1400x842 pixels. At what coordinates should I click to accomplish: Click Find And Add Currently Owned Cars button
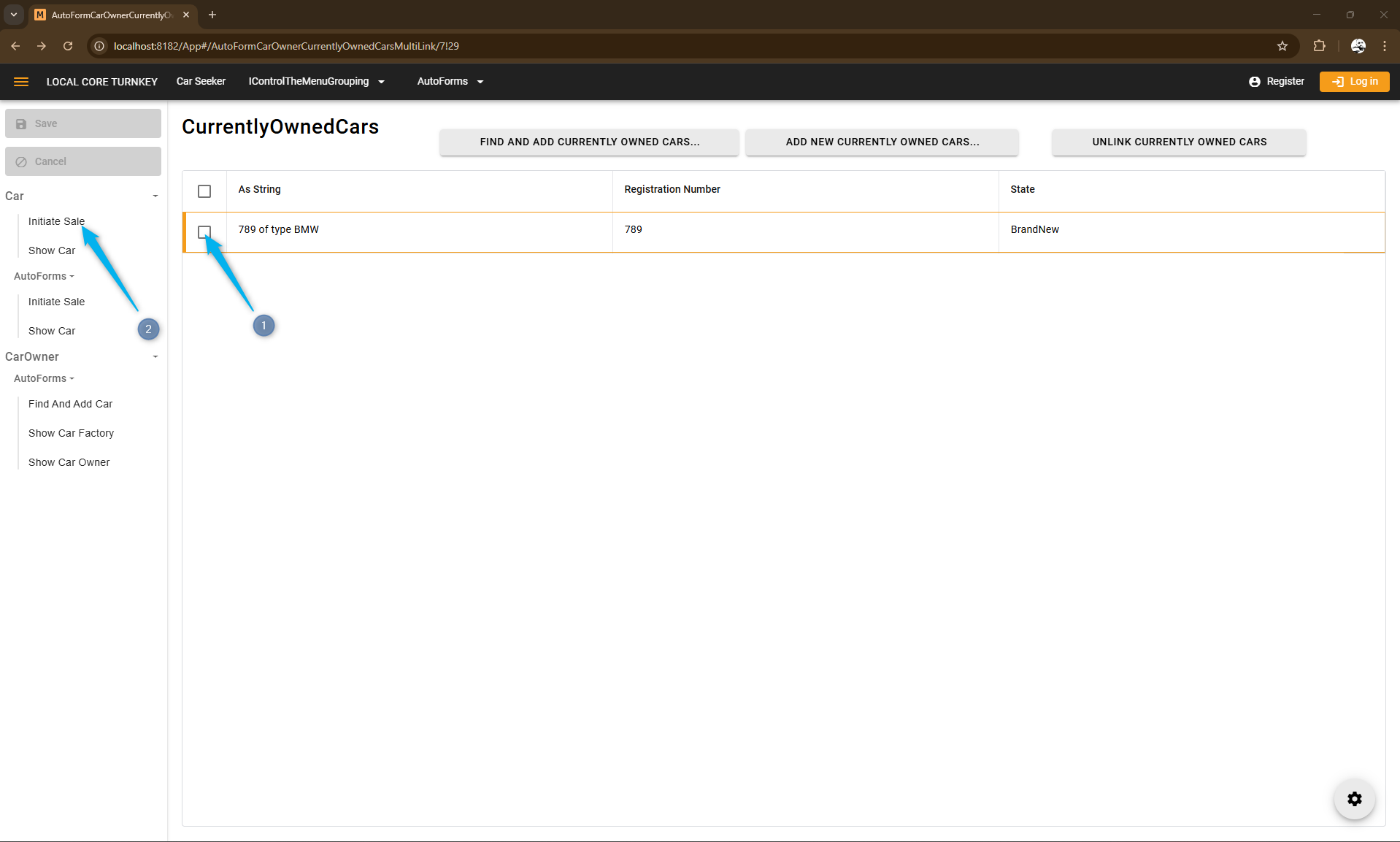(589, 142)
